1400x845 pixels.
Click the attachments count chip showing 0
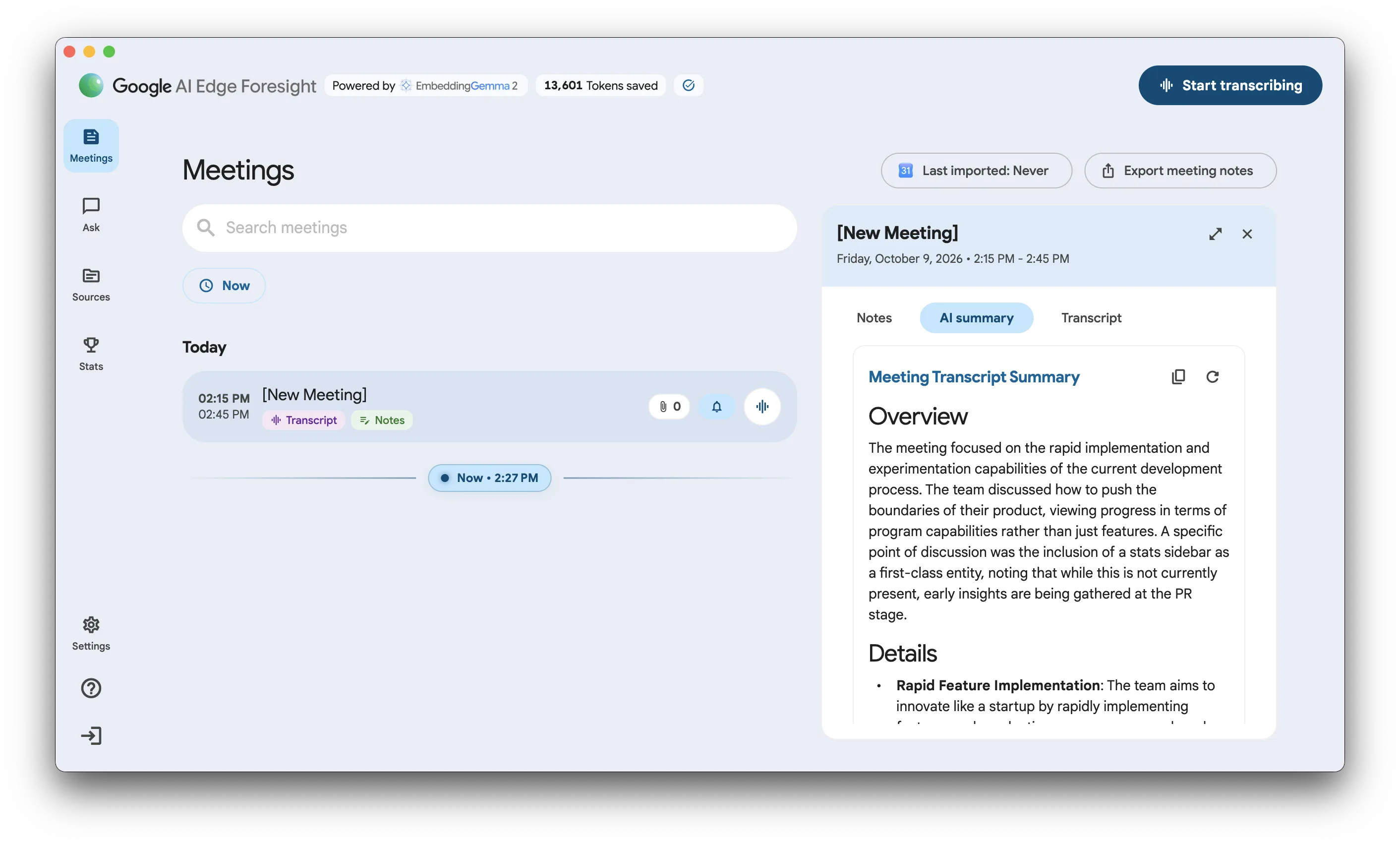click(669, 406)
